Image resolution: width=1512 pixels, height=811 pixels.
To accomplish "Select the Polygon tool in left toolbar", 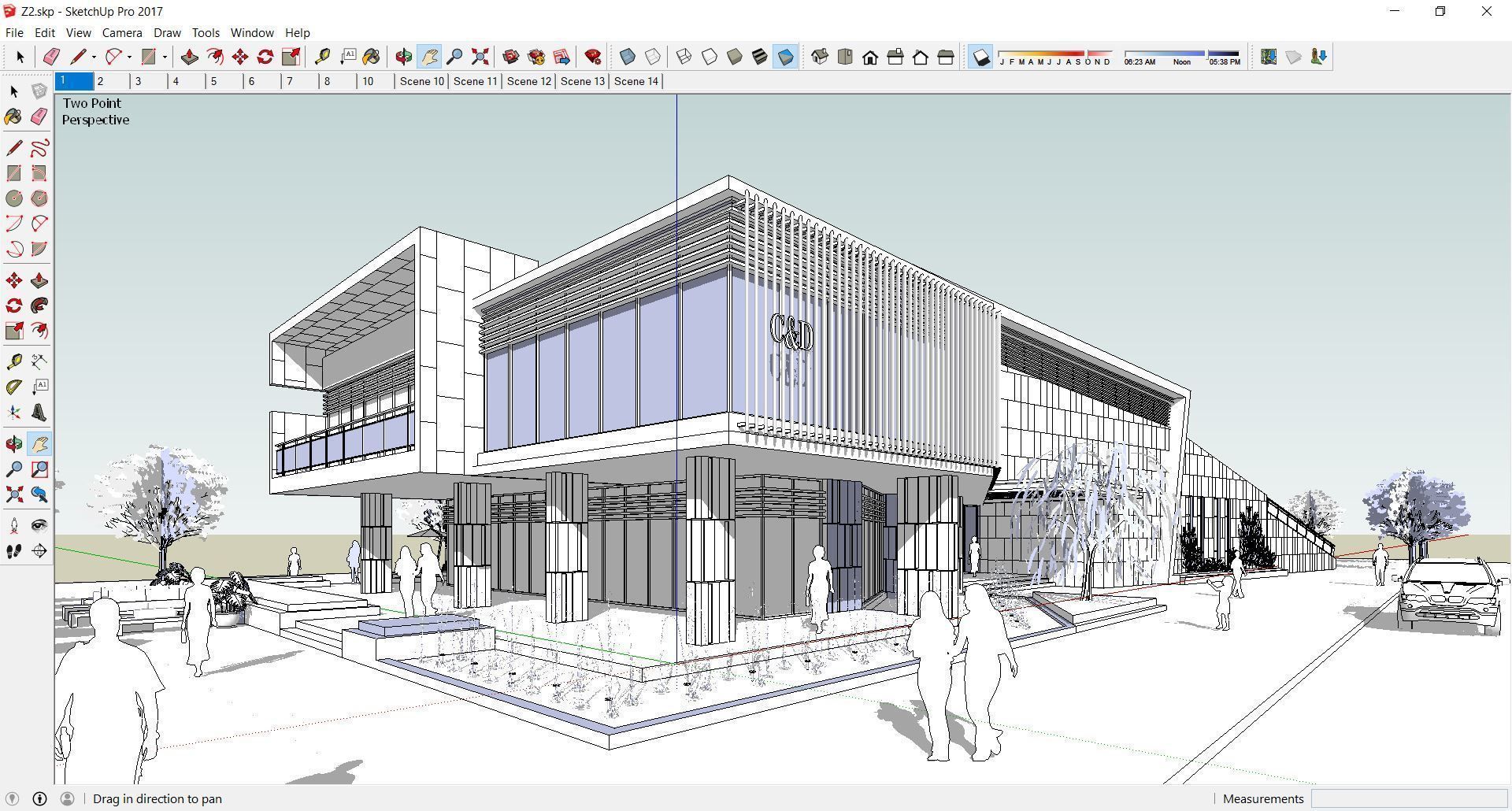I will 39,198.
